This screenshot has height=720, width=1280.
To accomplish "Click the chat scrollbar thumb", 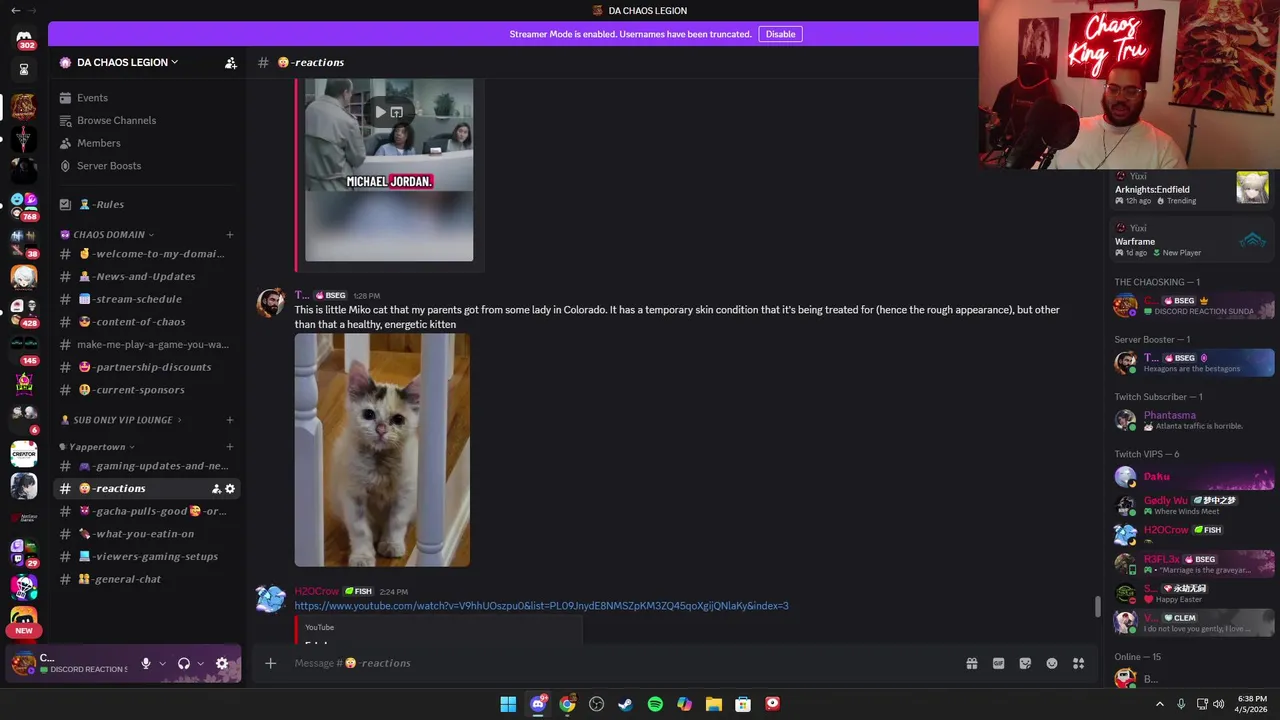I will point(1097,607).
